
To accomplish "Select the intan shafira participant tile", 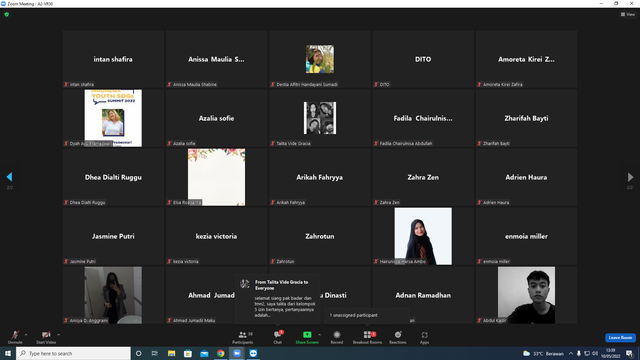I will click(113, 59).
